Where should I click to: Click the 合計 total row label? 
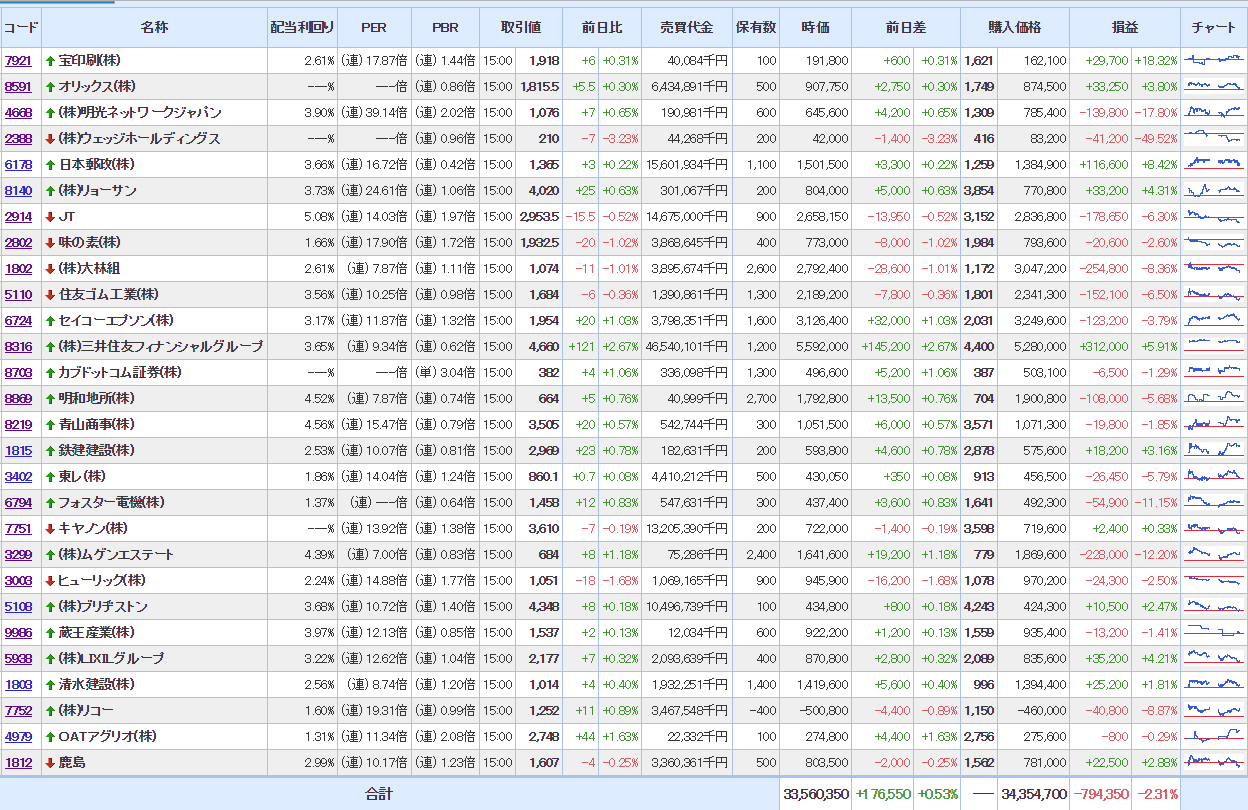coord(378,795)
